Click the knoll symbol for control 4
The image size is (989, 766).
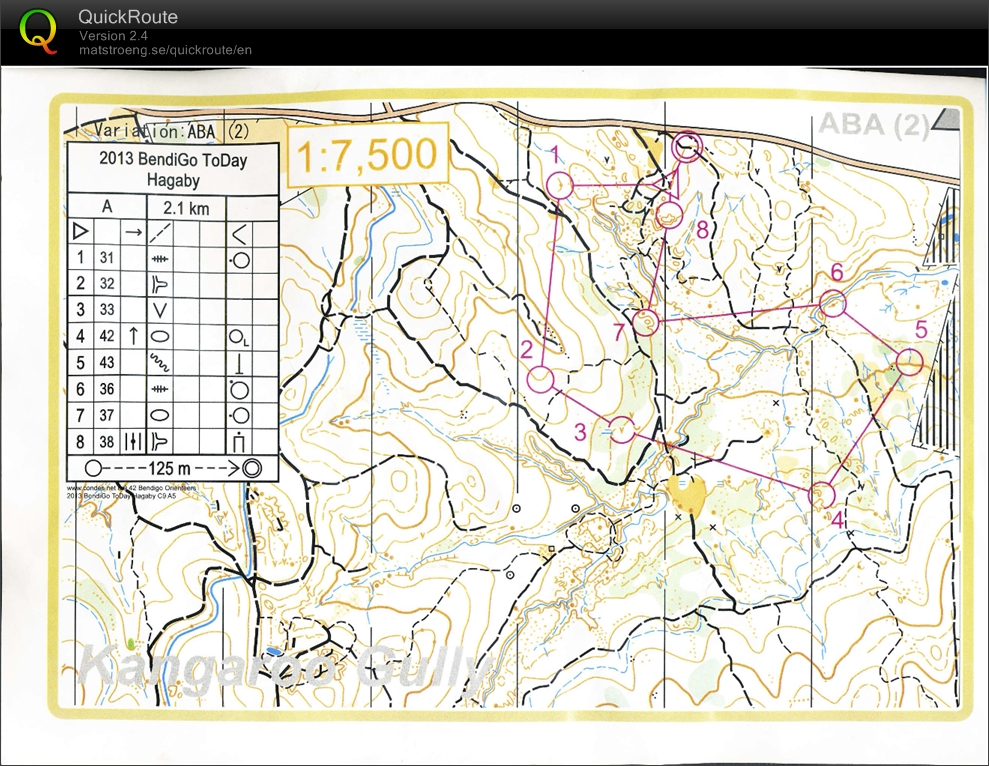(160, 335)
